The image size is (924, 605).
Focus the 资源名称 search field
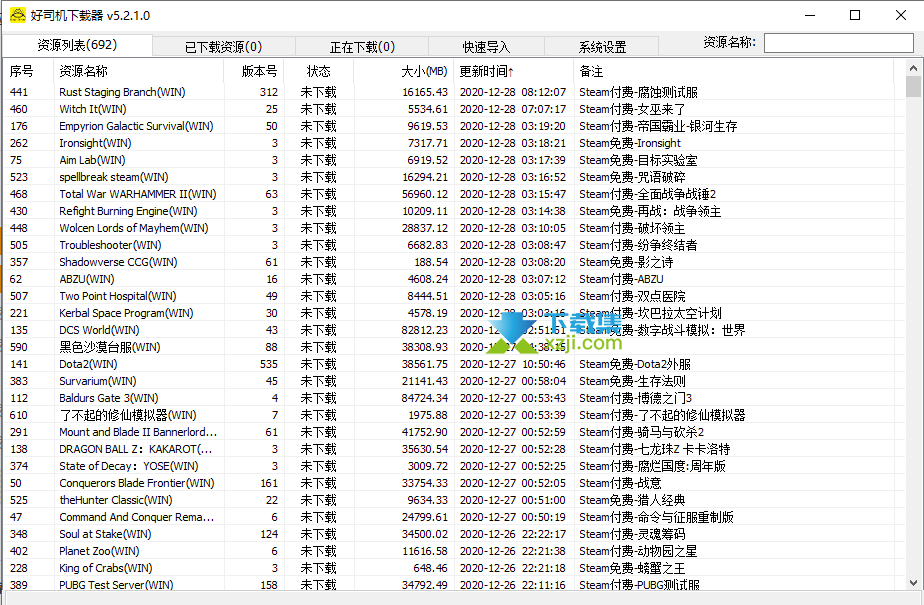point(839,42)
